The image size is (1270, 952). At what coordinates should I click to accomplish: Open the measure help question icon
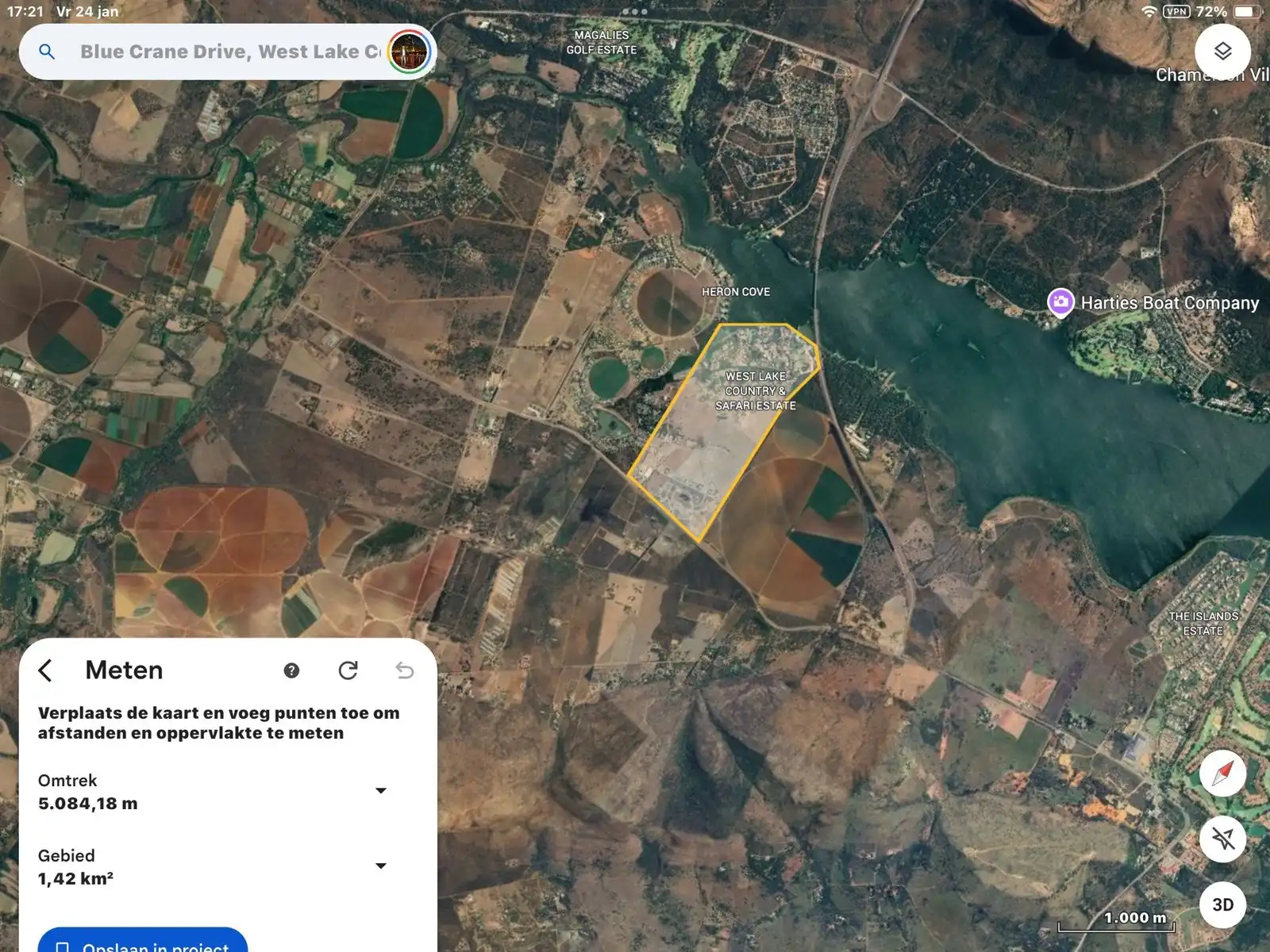click(x=291, y=670)
